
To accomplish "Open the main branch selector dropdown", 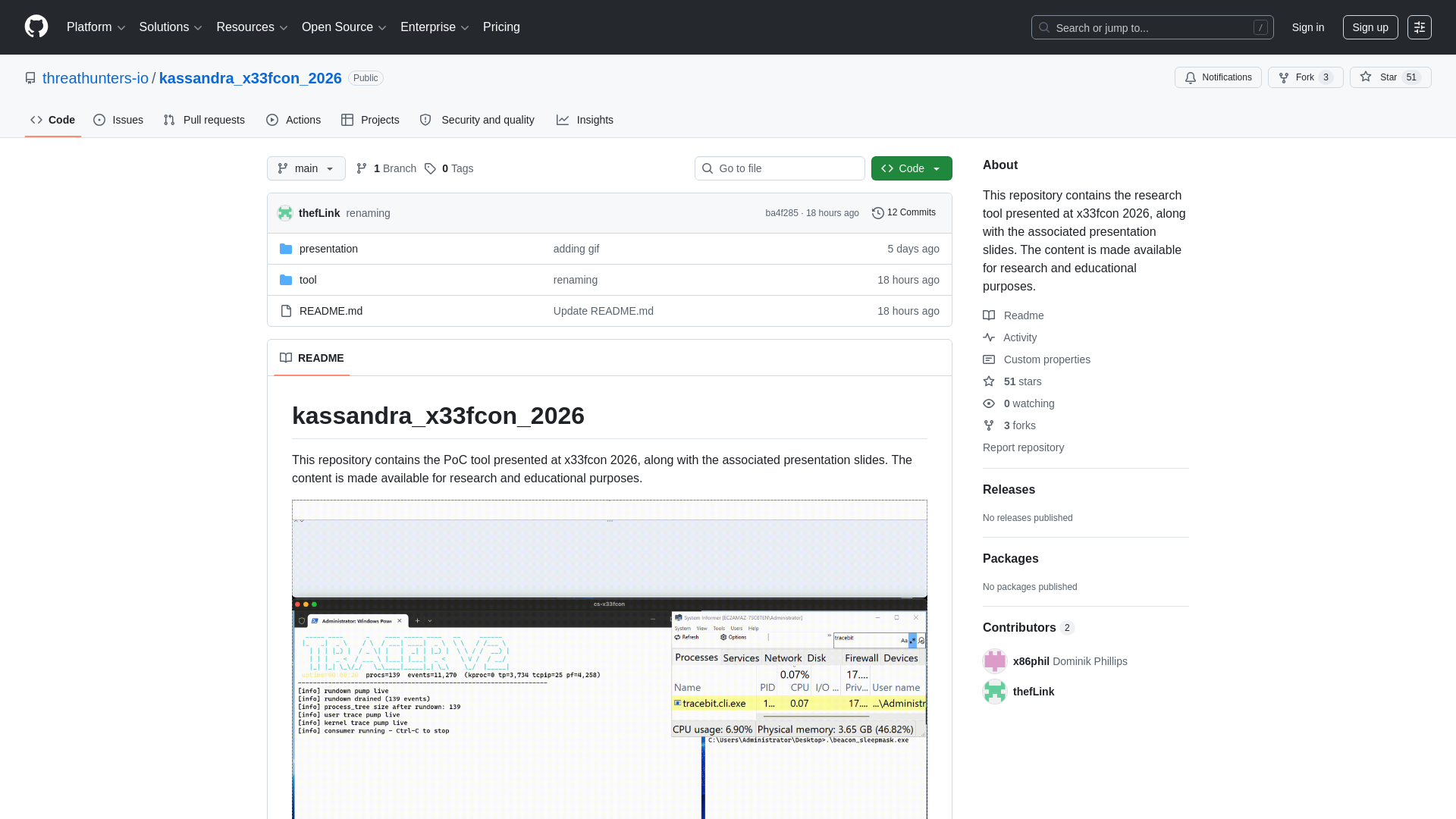I will click(x=306, y=168).
